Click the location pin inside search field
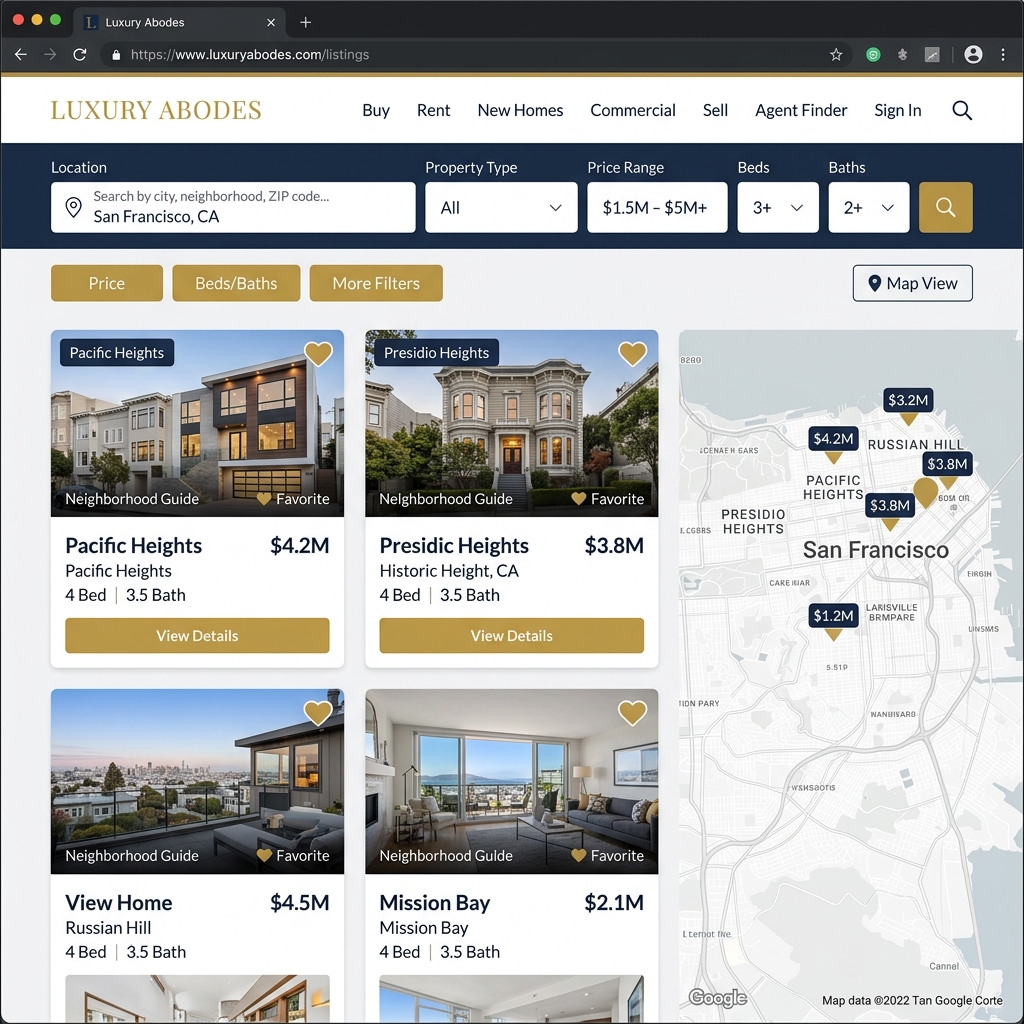 (x=74, y=207)
